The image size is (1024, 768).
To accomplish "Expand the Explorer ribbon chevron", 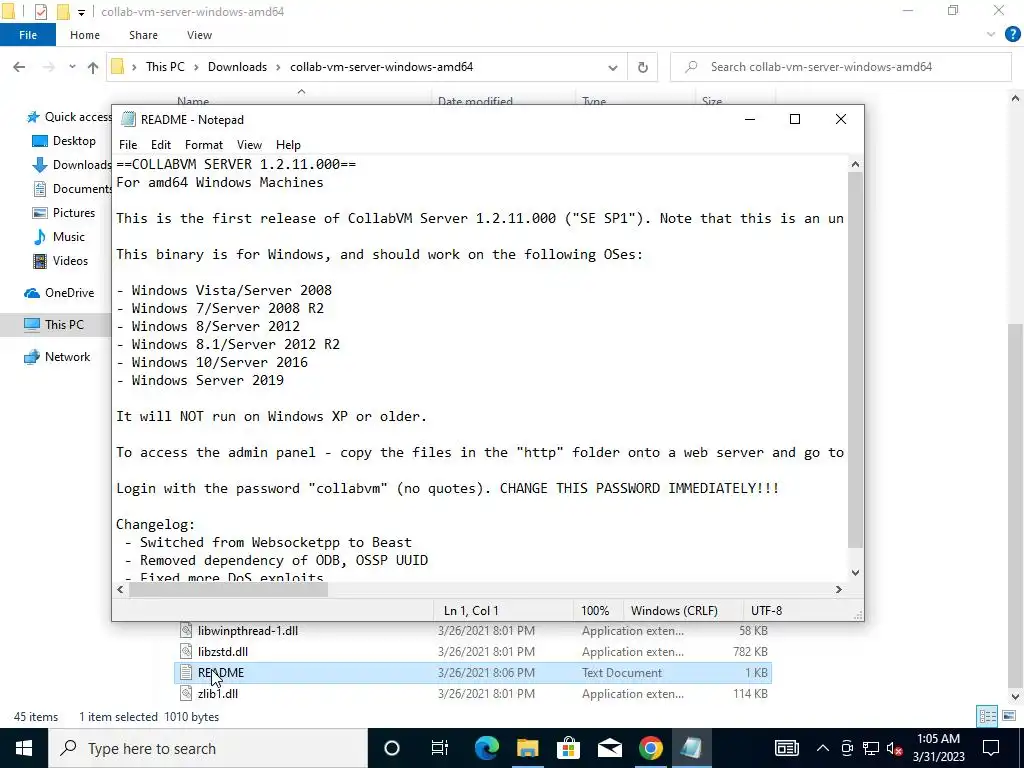I will 991,35.
